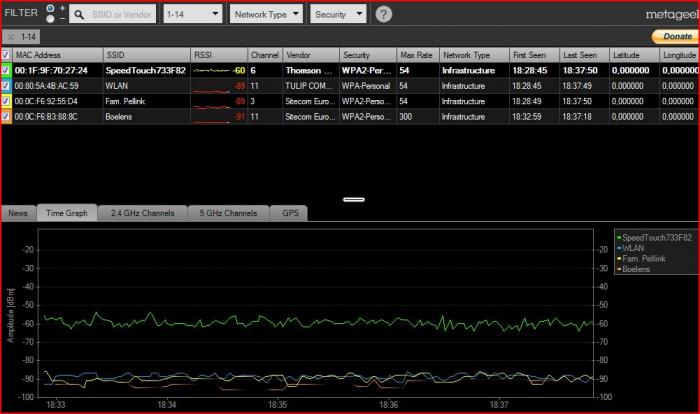Image resolution: width=700 pixels, height=414 pixels.
Task: Select the Time Graph tab
Action: [x=67, y=213]
